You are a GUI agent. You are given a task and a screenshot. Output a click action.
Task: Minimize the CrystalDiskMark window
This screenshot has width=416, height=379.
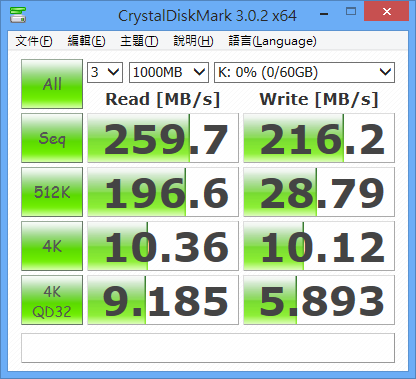324,13
